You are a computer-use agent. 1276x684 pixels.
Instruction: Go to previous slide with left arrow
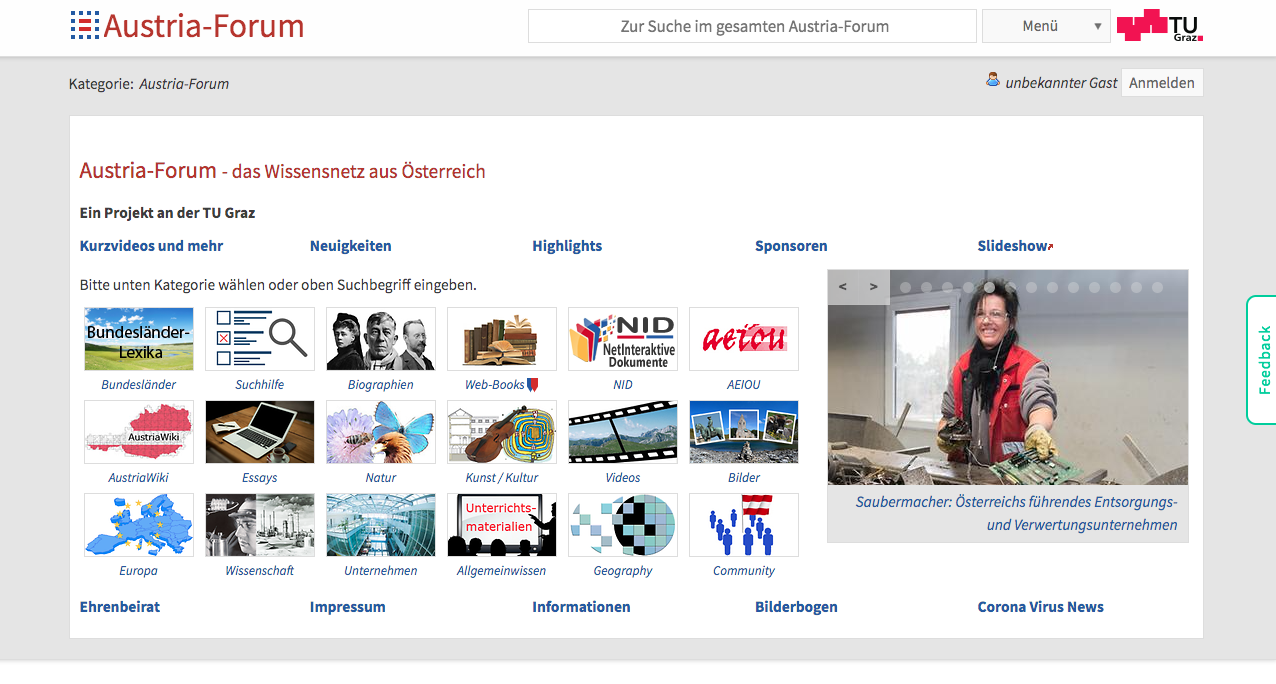pyautogui.click(x=843, y=287)
